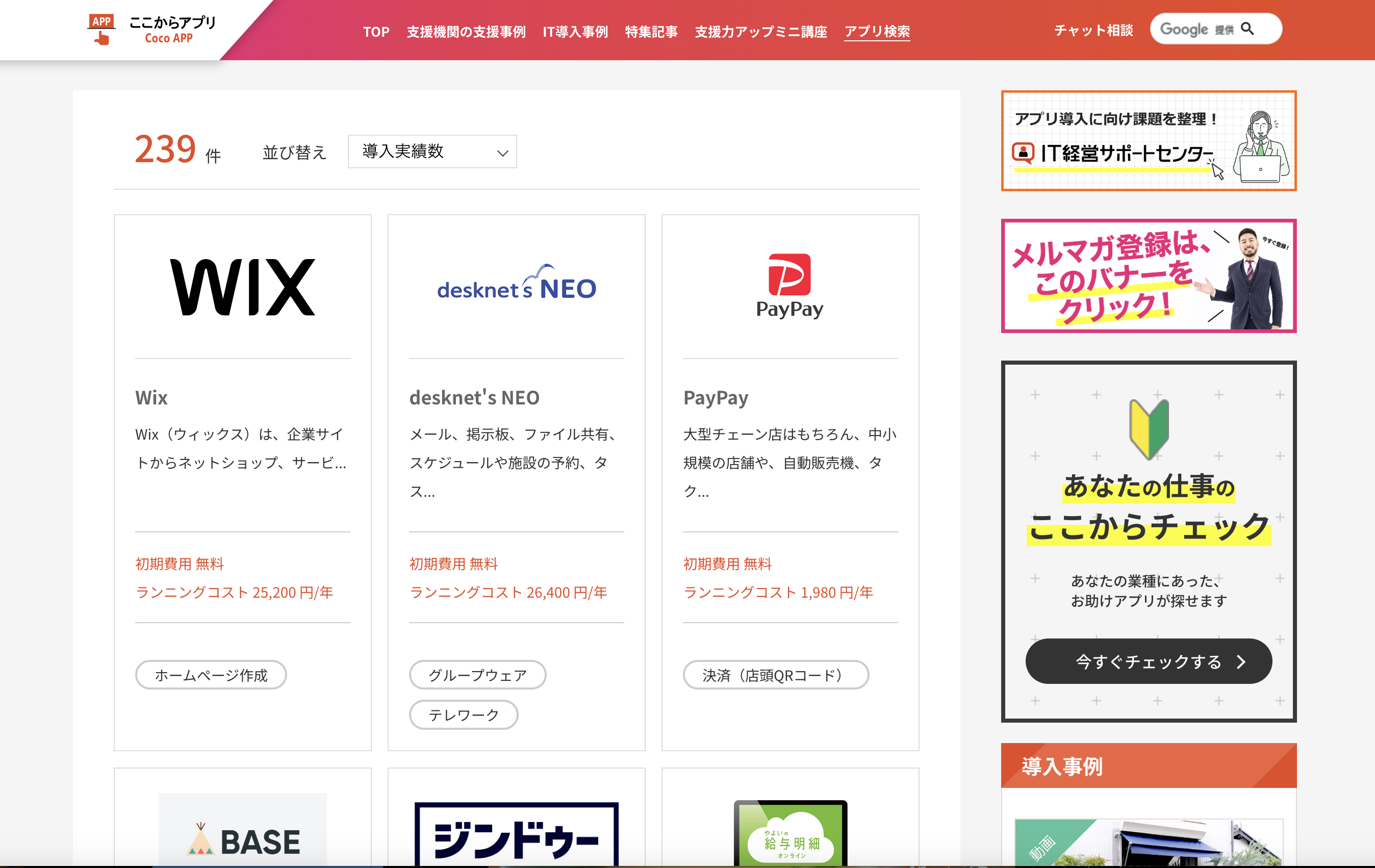The height and width of the screenshot is (868, 1375).
Task: Click the グループウェア tag
Action: tap(477, 675)
